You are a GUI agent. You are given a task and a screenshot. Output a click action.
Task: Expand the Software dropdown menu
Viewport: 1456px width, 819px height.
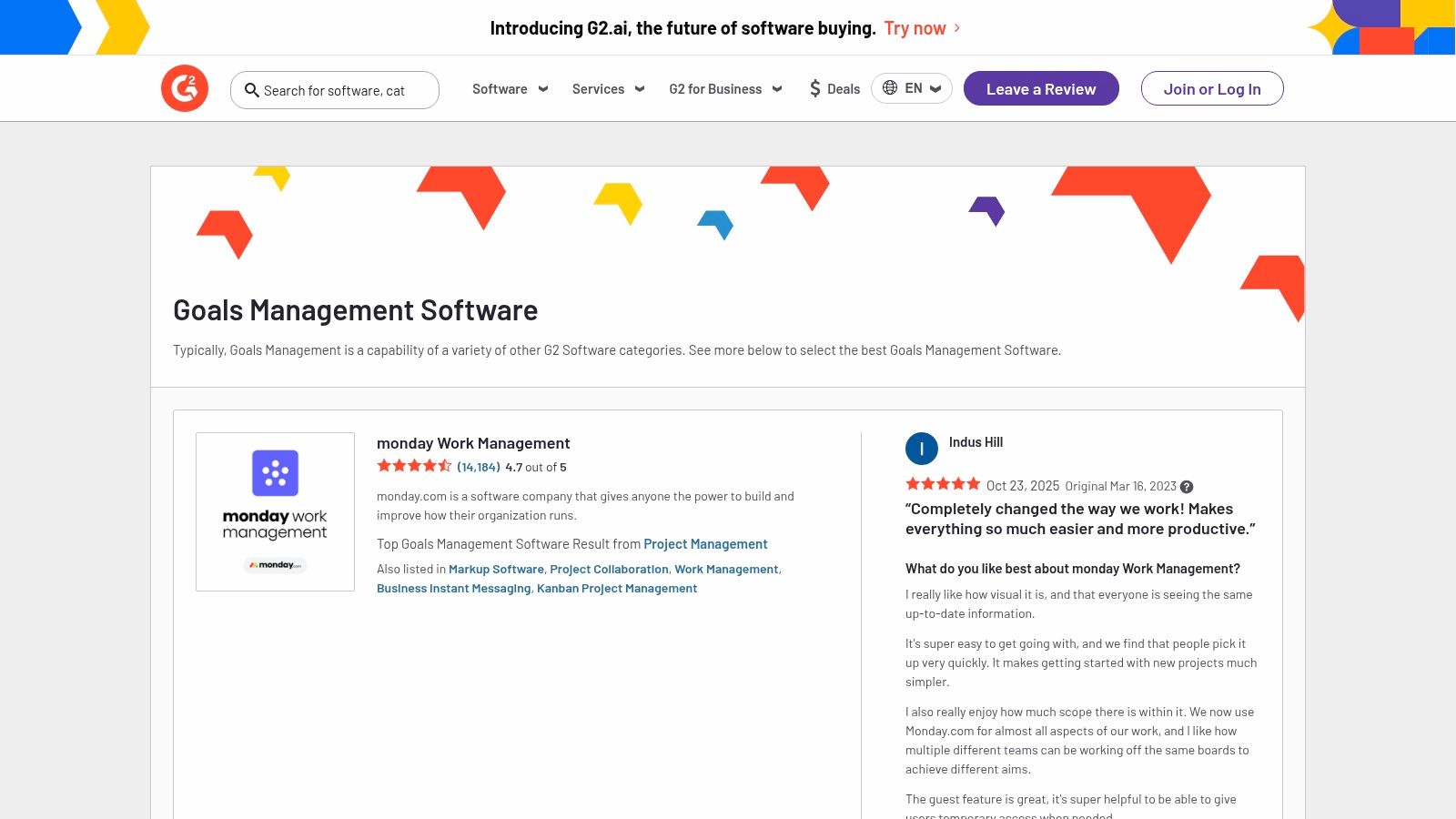click(x=511, y=89)
